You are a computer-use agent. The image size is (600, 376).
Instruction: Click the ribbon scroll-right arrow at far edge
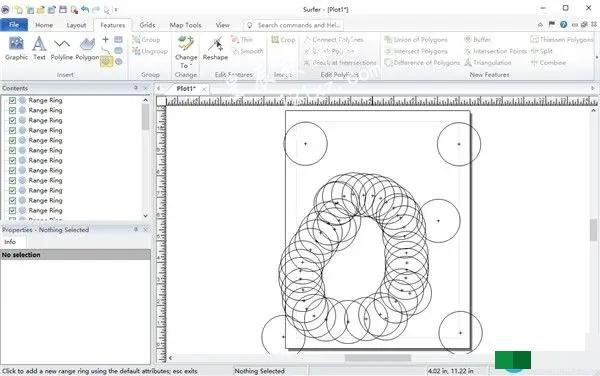[597, 57]
